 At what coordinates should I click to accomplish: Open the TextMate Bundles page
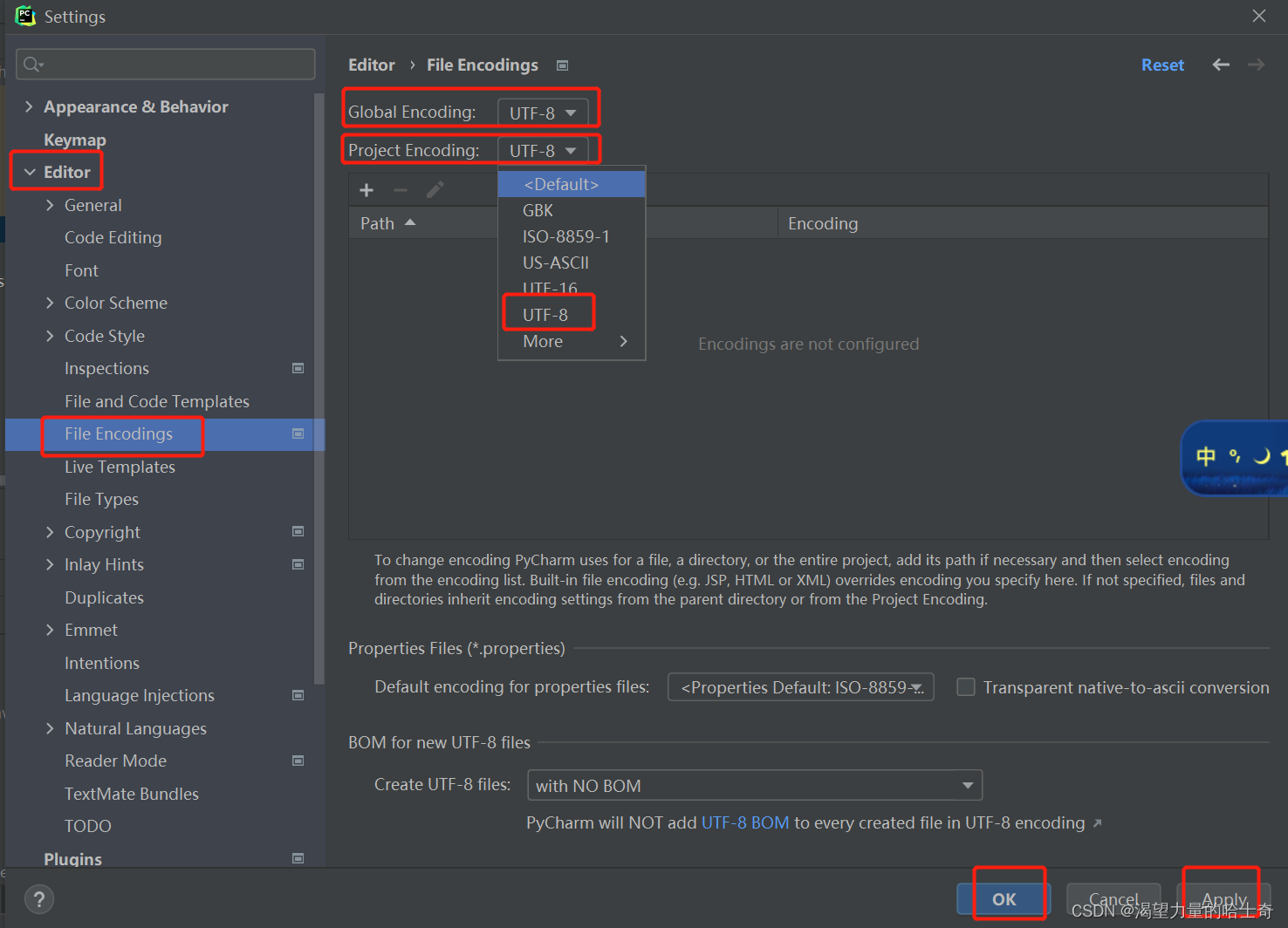(x=132, y=794)
